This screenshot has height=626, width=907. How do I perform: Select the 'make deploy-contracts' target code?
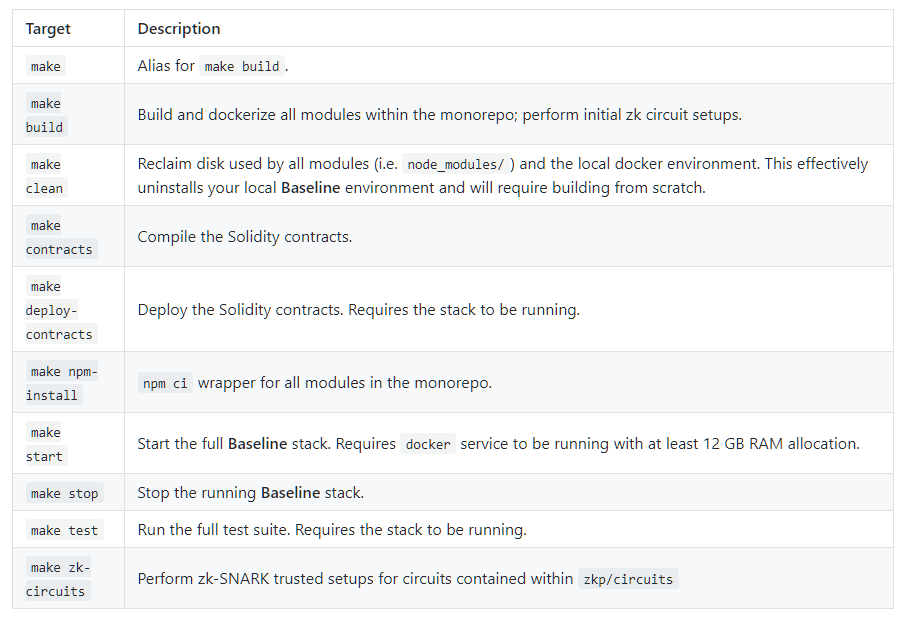59,310
